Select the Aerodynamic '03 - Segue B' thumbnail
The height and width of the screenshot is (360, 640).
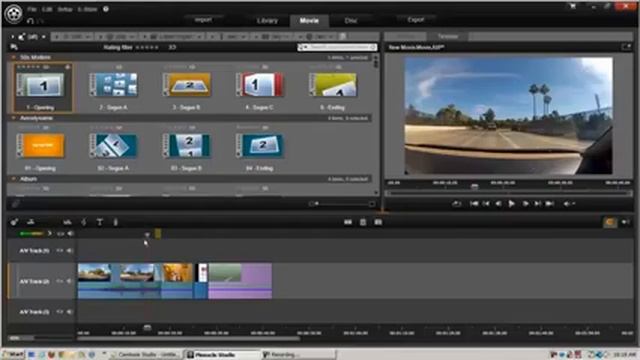[x=187, y=146]
